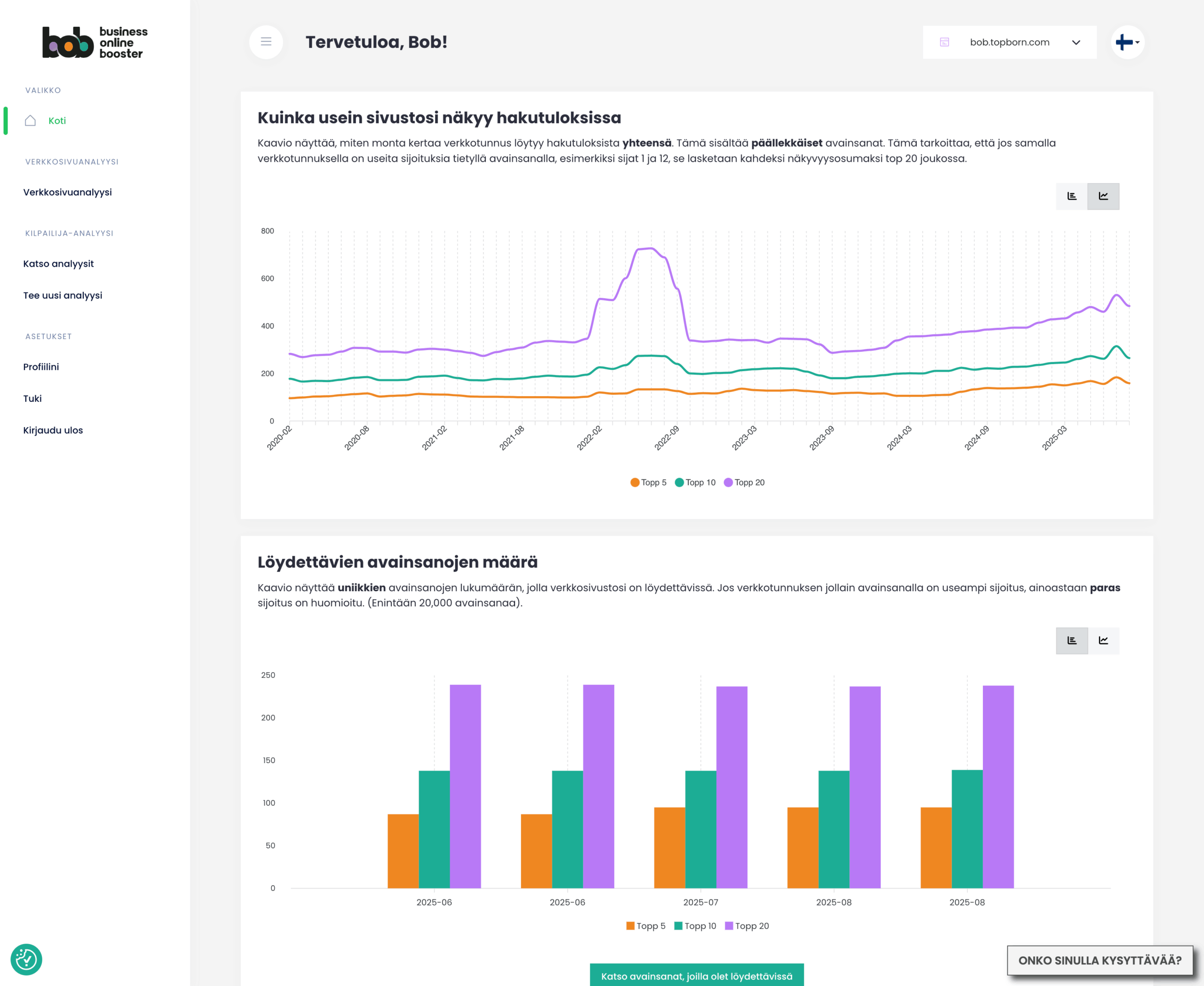1204x986 pixels.
Task: Switch keyword chart to line view
Action: (1103, 641)
